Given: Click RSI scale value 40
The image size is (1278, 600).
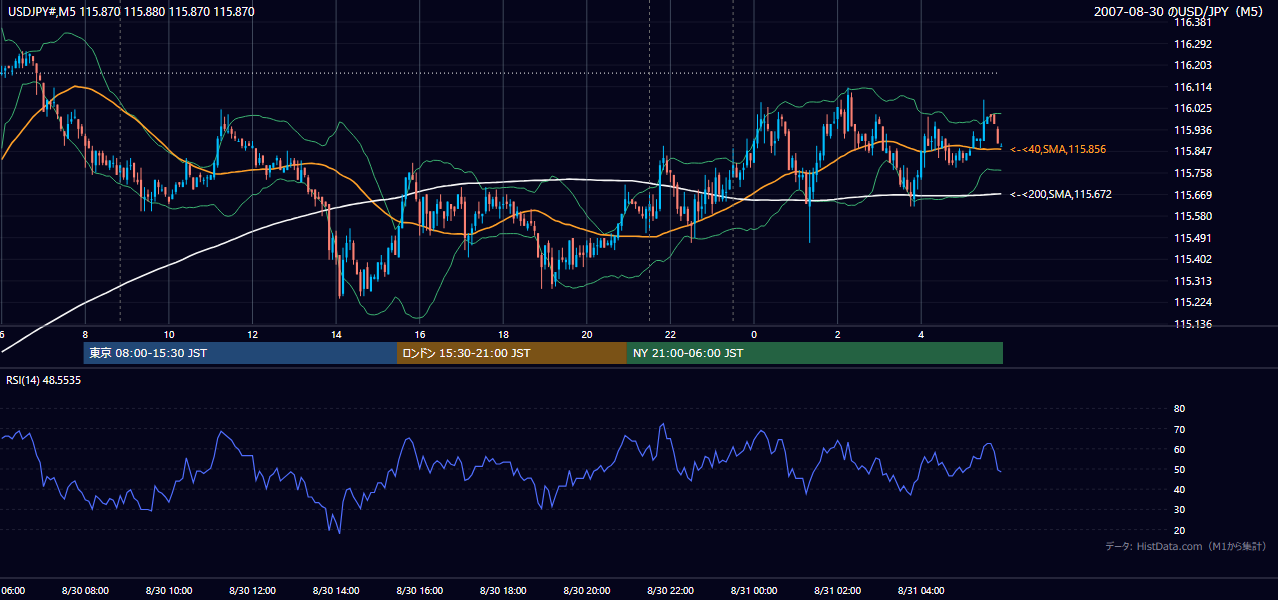Looking at the screenshot, I should click(1179, 489).
